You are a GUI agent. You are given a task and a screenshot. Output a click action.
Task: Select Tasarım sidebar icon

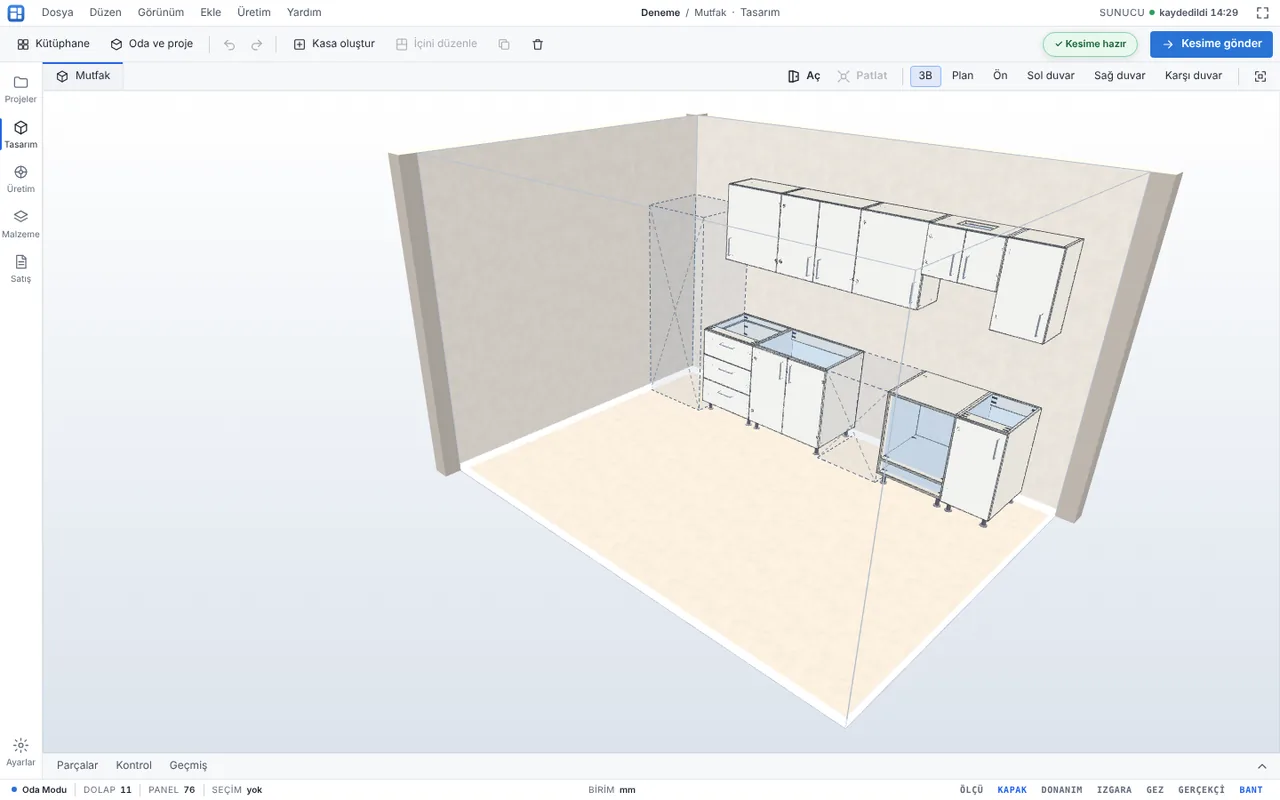tap(20, 135)
